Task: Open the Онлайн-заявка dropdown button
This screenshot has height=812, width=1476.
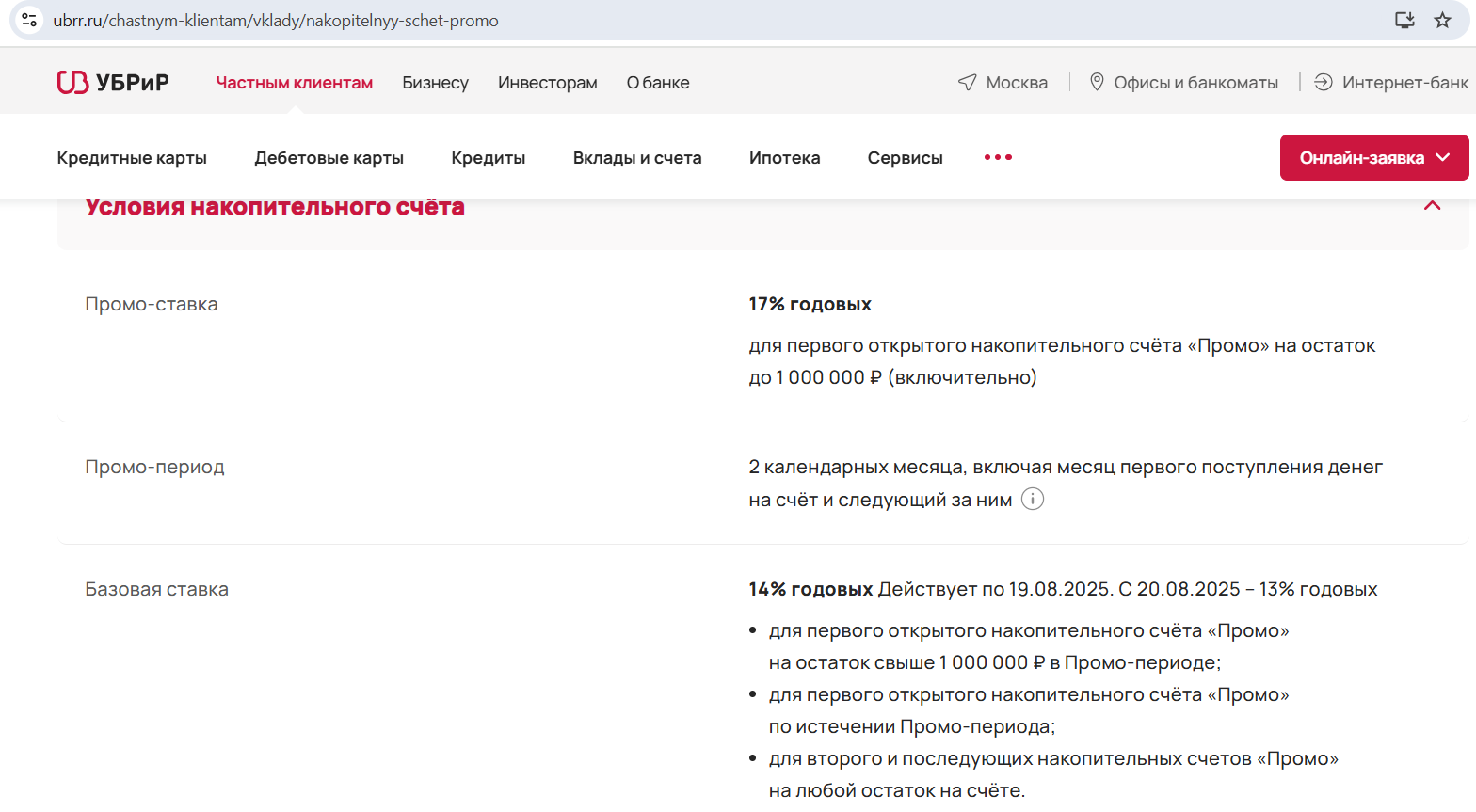Action: tap(1374, 157)
